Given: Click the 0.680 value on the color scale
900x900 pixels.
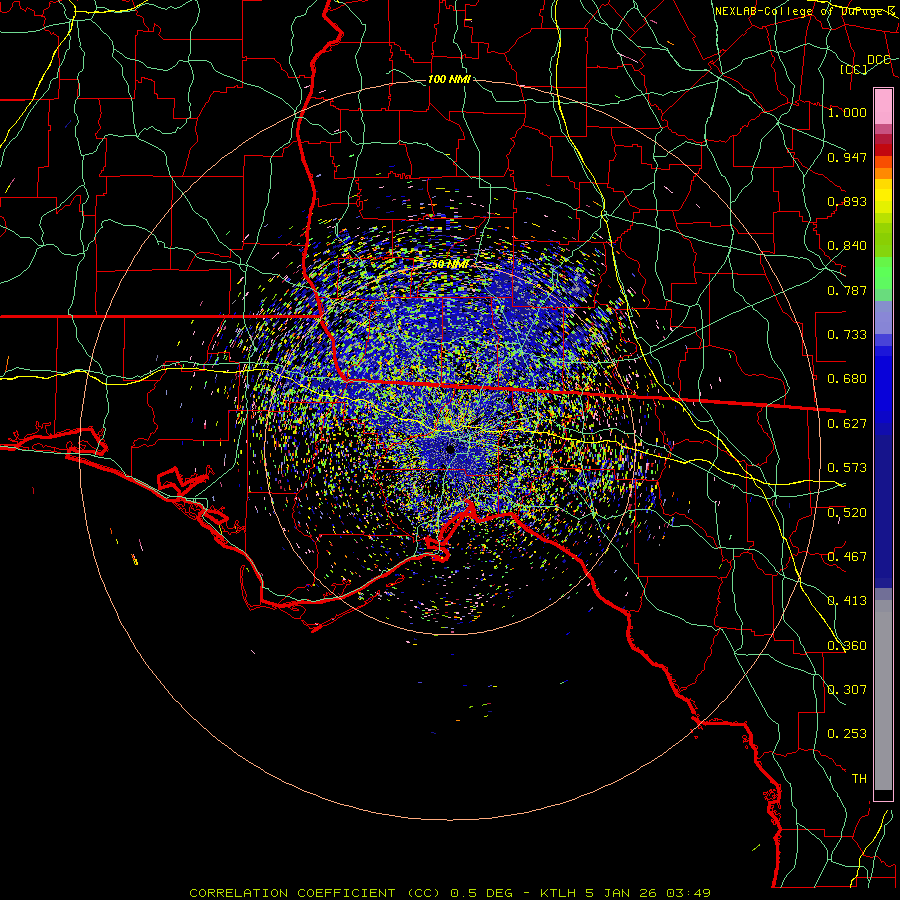Looking at the screenshot, I should tap(847, 379).
